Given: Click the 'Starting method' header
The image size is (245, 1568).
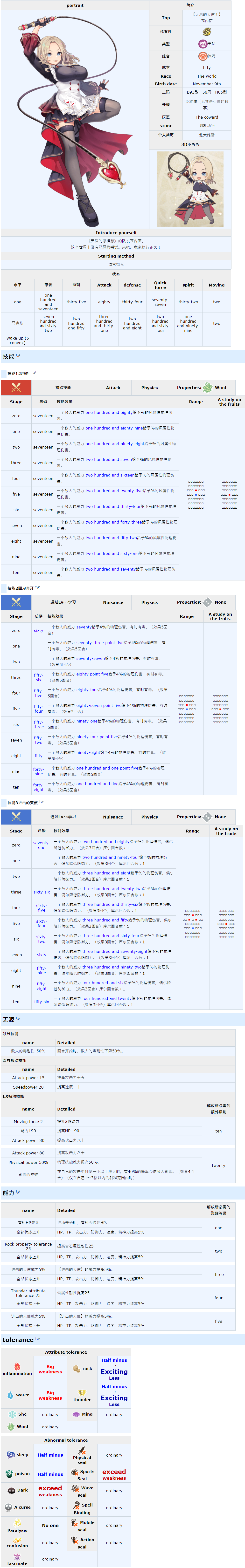Looking at the screenshot, I should (116, 256).
